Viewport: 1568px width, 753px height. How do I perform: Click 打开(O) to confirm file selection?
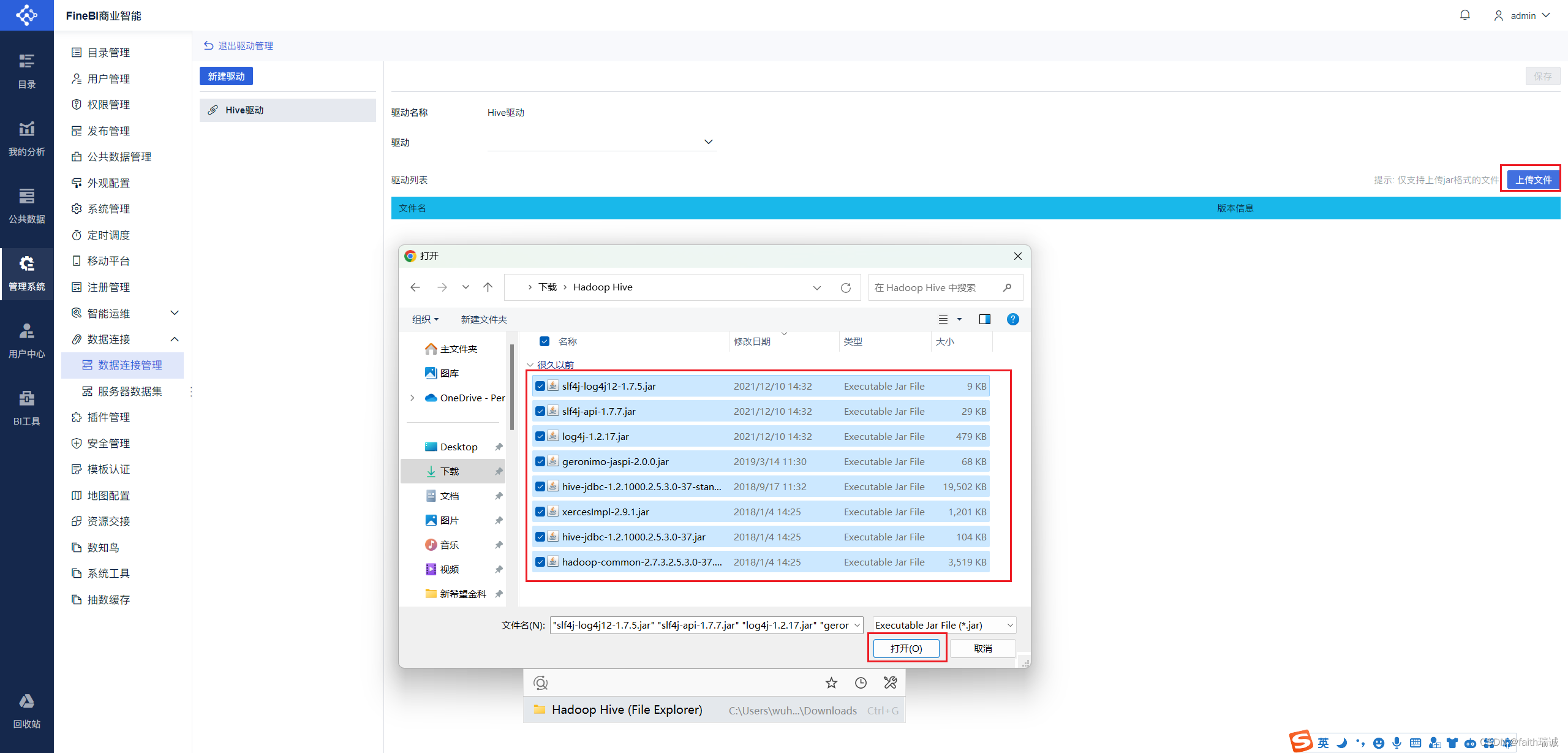click(904, 648)
